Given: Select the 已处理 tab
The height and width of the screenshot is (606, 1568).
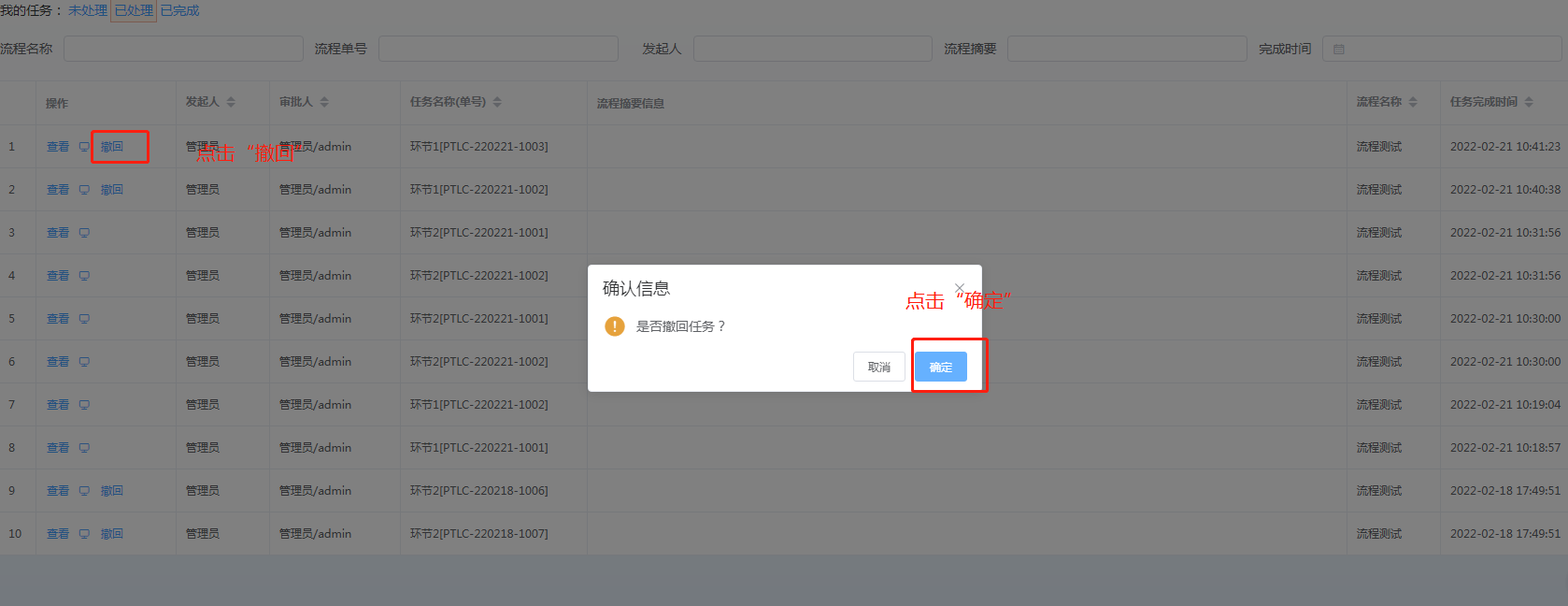Looking at the screenshot, I should [x=134, y=11].
